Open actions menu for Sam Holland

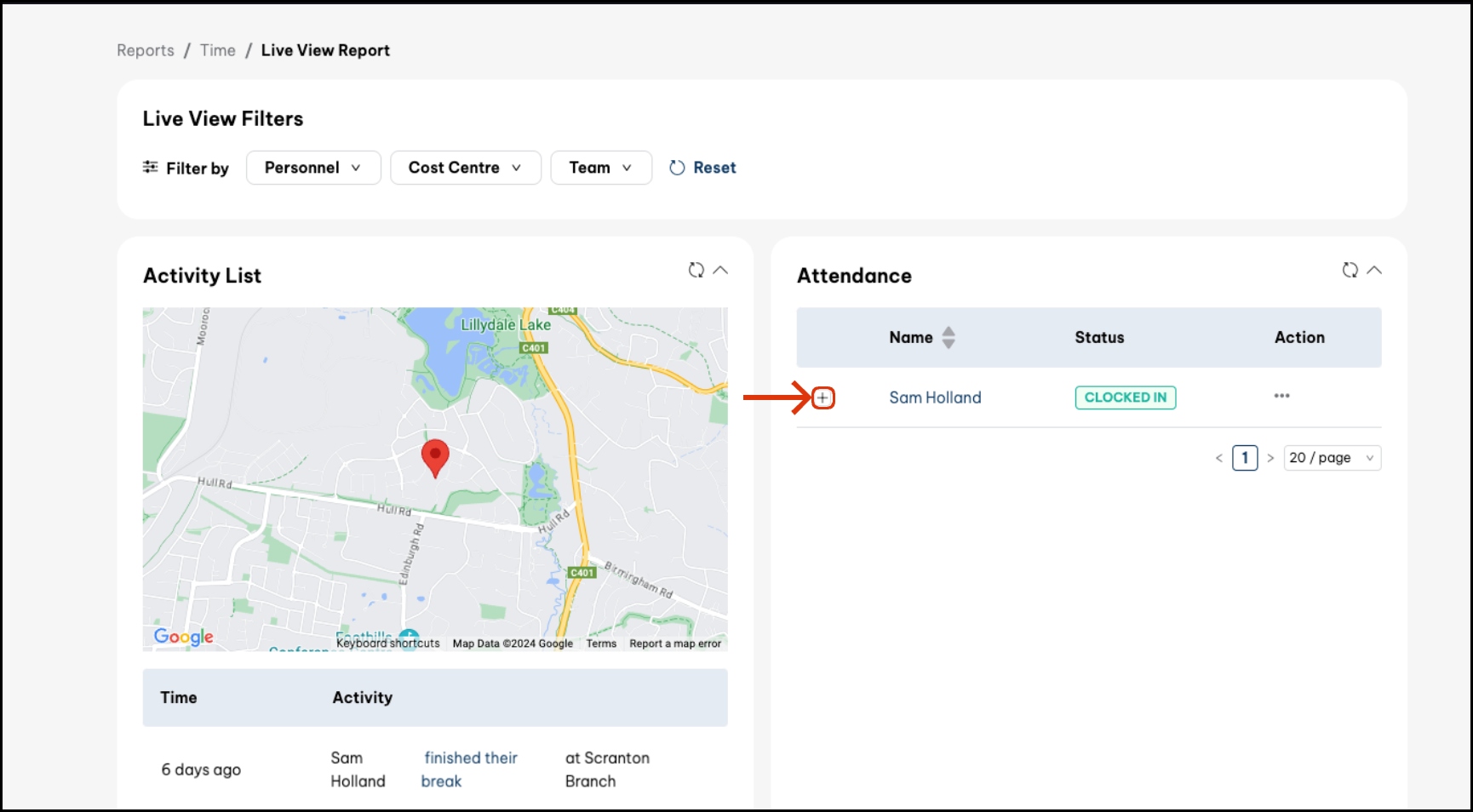[1281, 396]
